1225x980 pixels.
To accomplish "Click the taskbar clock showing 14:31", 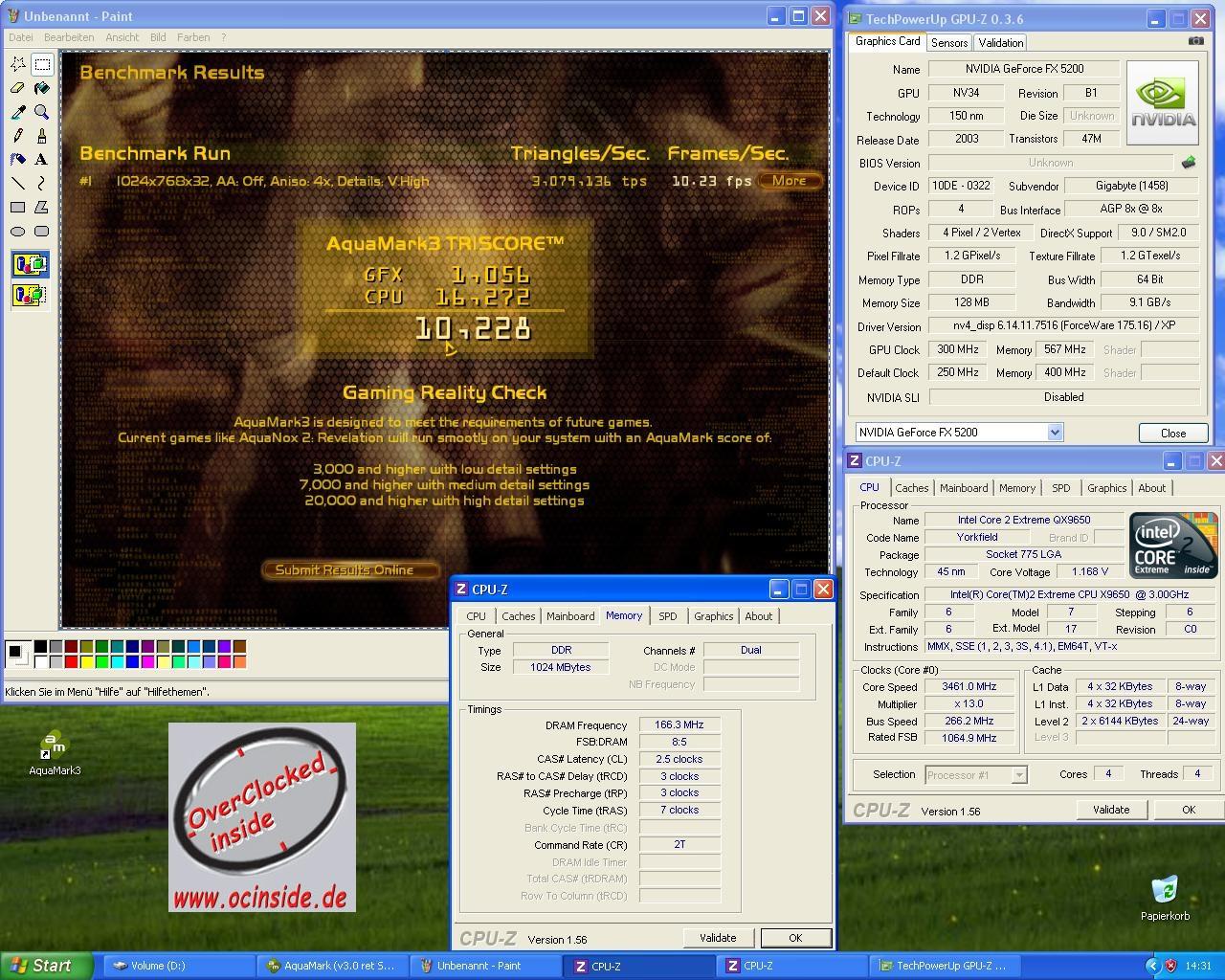I will [1198, 966].
